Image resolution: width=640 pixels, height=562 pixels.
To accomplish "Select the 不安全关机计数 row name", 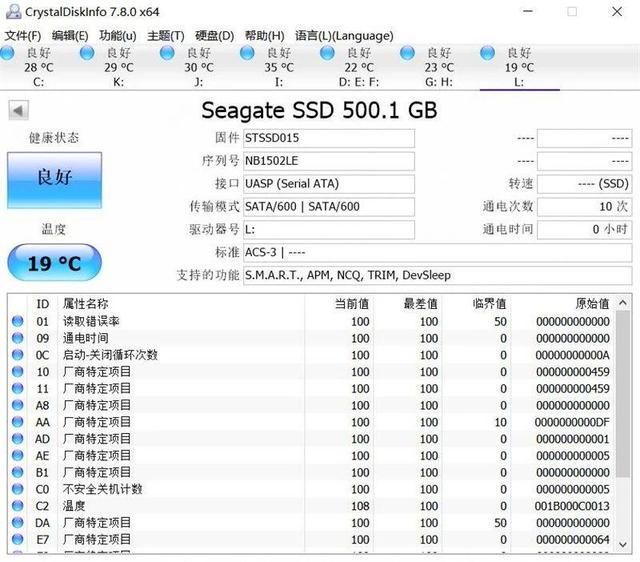I will (102, 489).
